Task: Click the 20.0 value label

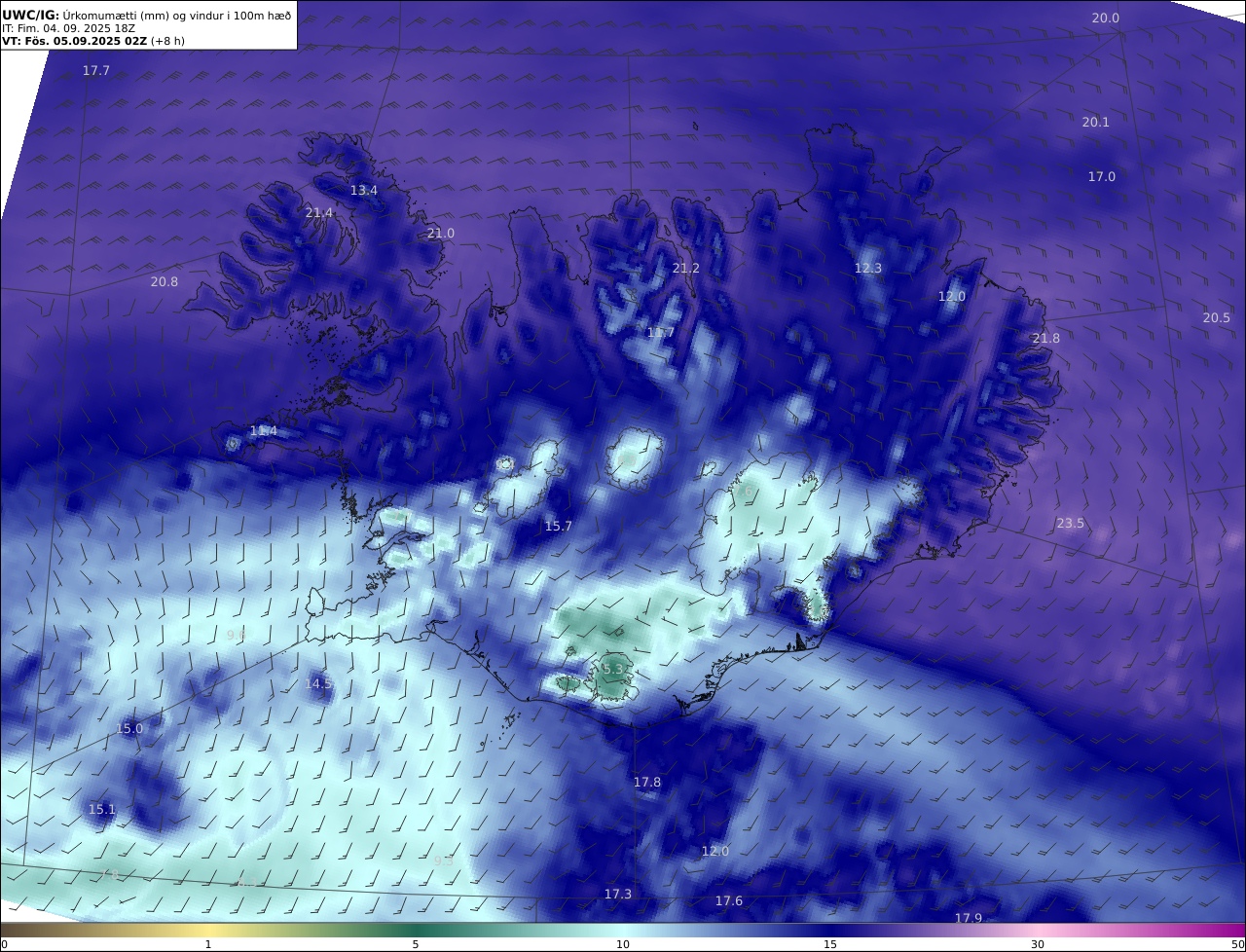Action: pyautogui.click(x=1105, y=18)
